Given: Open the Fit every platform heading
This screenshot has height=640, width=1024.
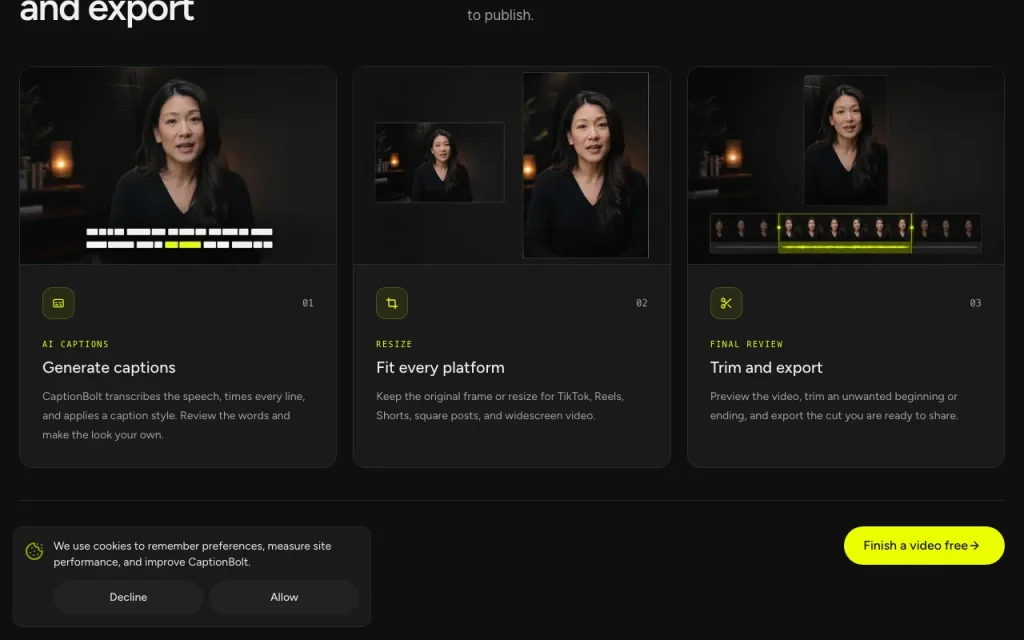Looking at the screenshot, I should click(x=440, y=368).
